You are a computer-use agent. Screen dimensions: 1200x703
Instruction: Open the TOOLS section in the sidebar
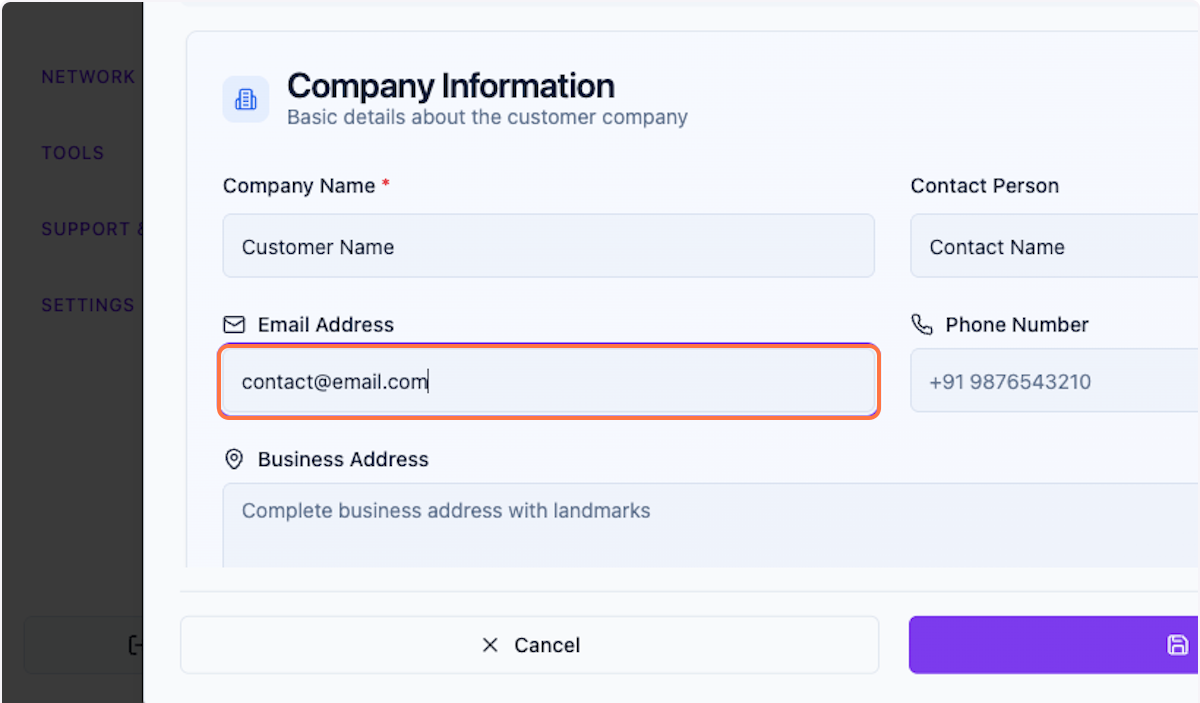click(73, 152)
